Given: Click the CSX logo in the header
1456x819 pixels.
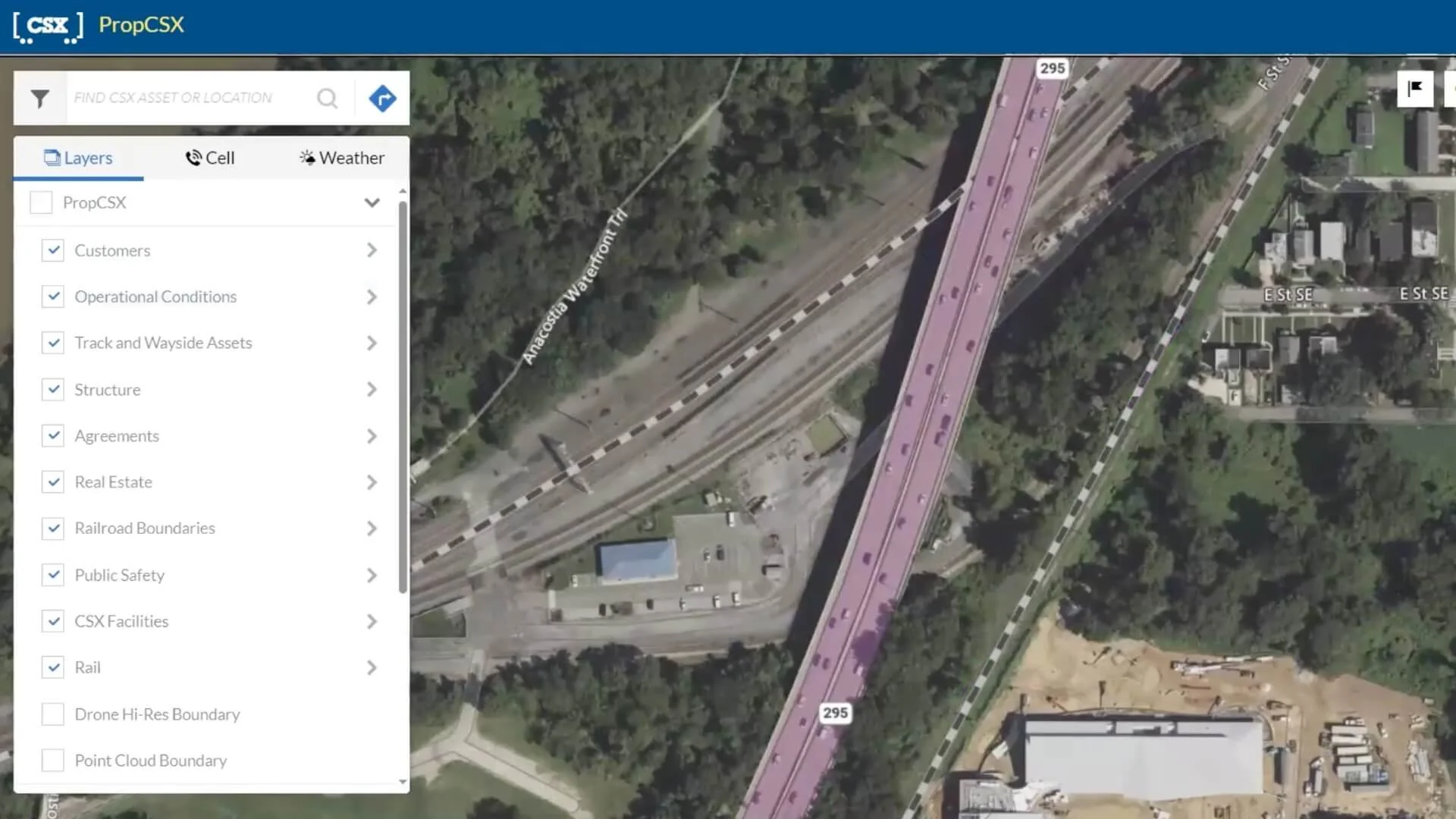Looking at the screenshot, I should [x=48, y=26].
